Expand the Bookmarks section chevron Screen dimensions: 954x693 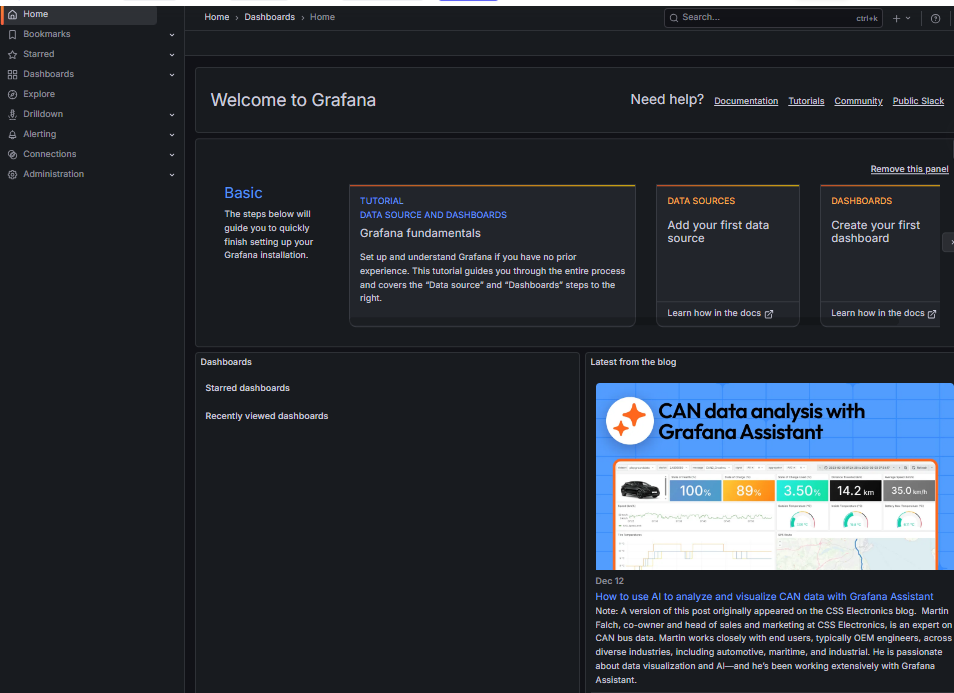[x=172, y=35]
